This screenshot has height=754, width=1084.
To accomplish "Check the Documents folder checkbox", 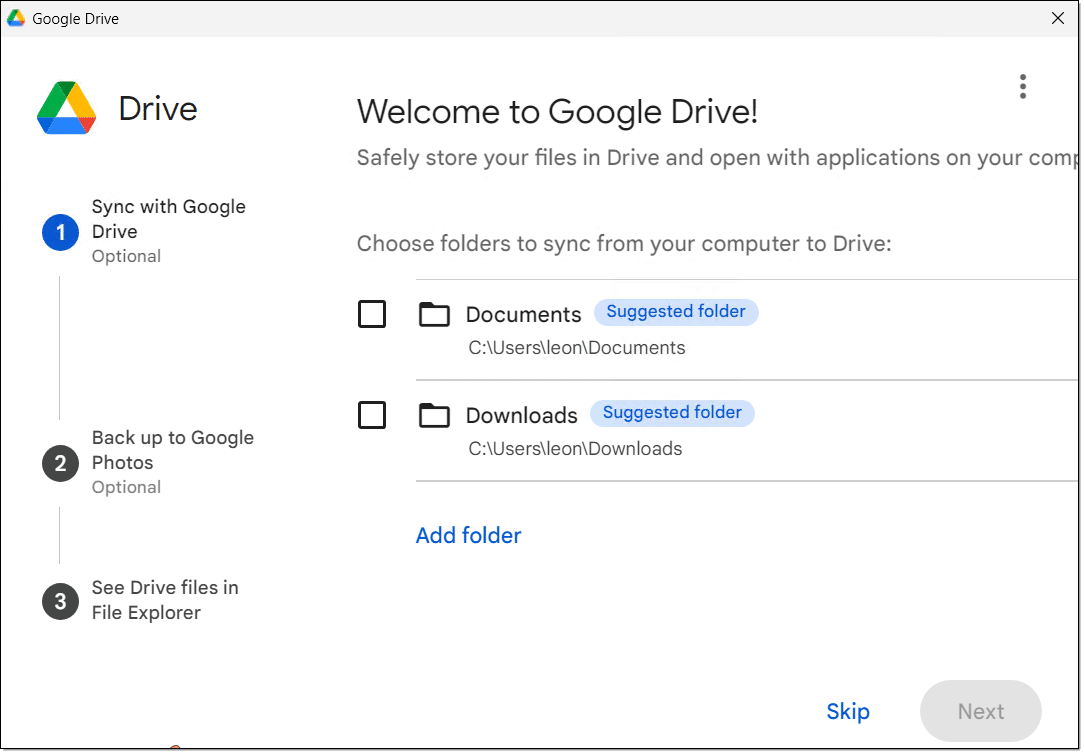I will (372, 314).
